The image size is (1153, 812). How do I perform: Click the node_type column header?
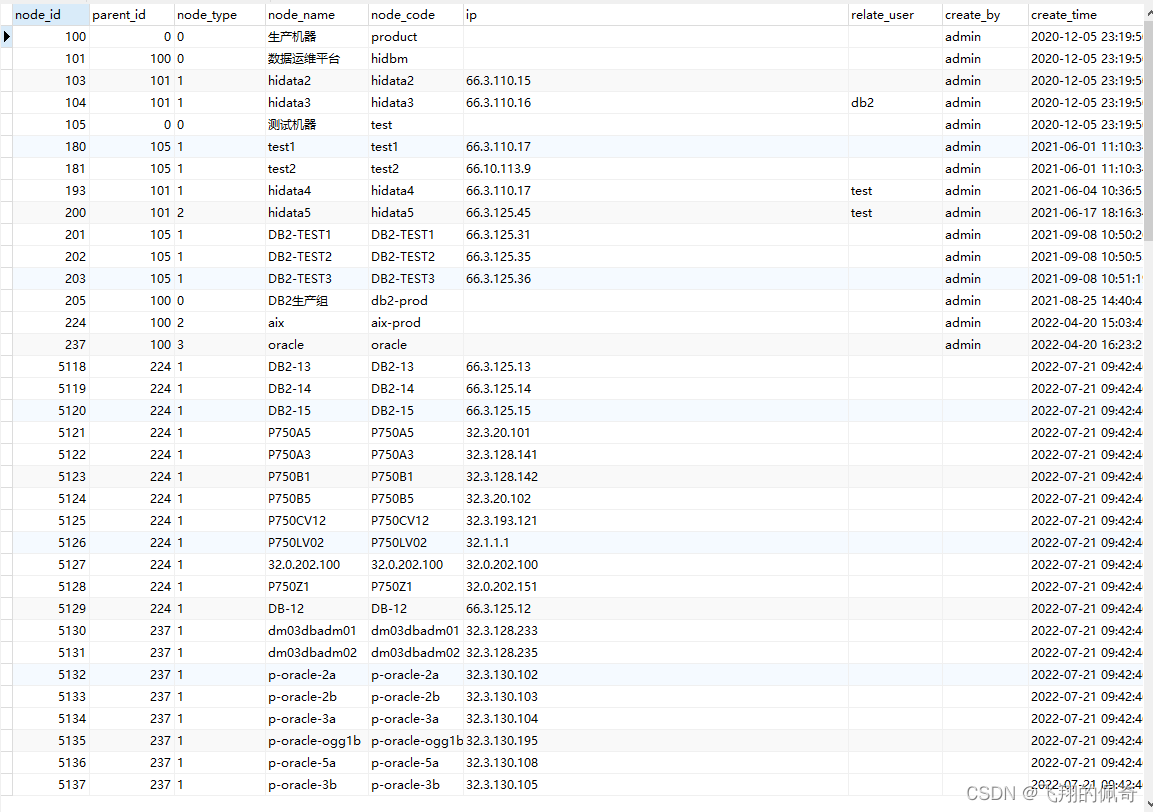[219, 15]
